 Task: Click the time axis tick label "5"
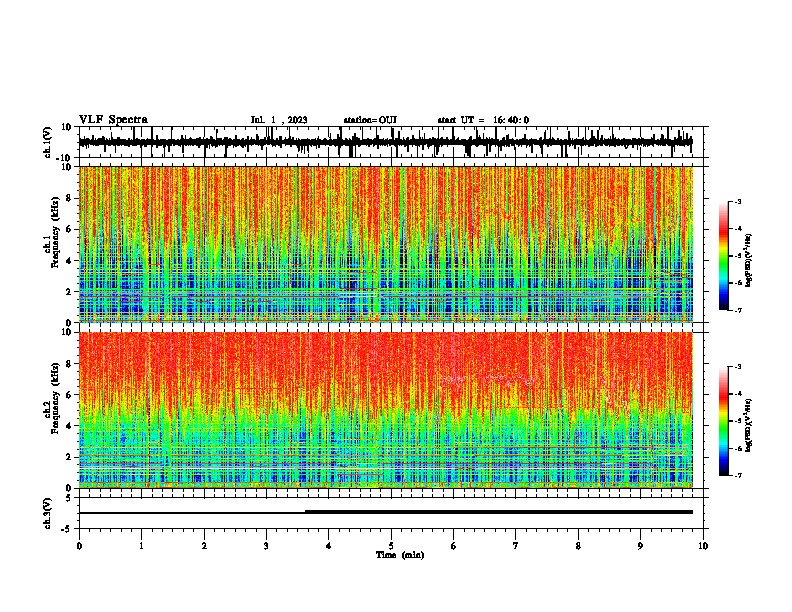coord(391,546)
